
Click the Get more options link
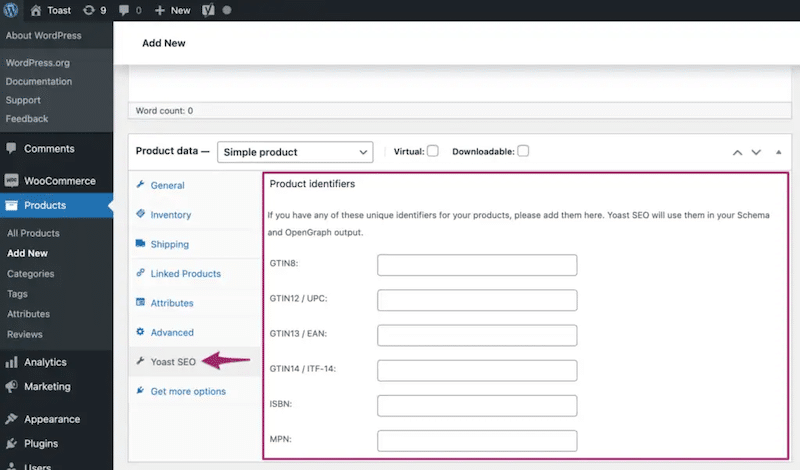tap(187, 391)
